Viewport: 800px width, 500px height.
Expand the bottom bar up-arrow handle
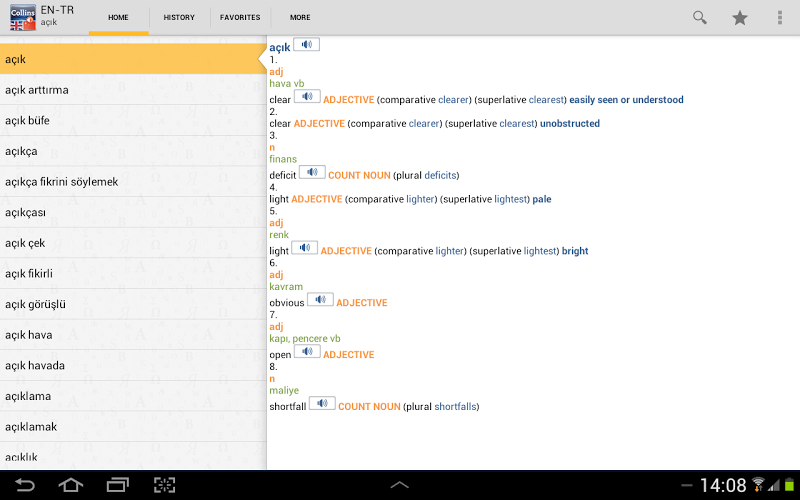point(399,485)
